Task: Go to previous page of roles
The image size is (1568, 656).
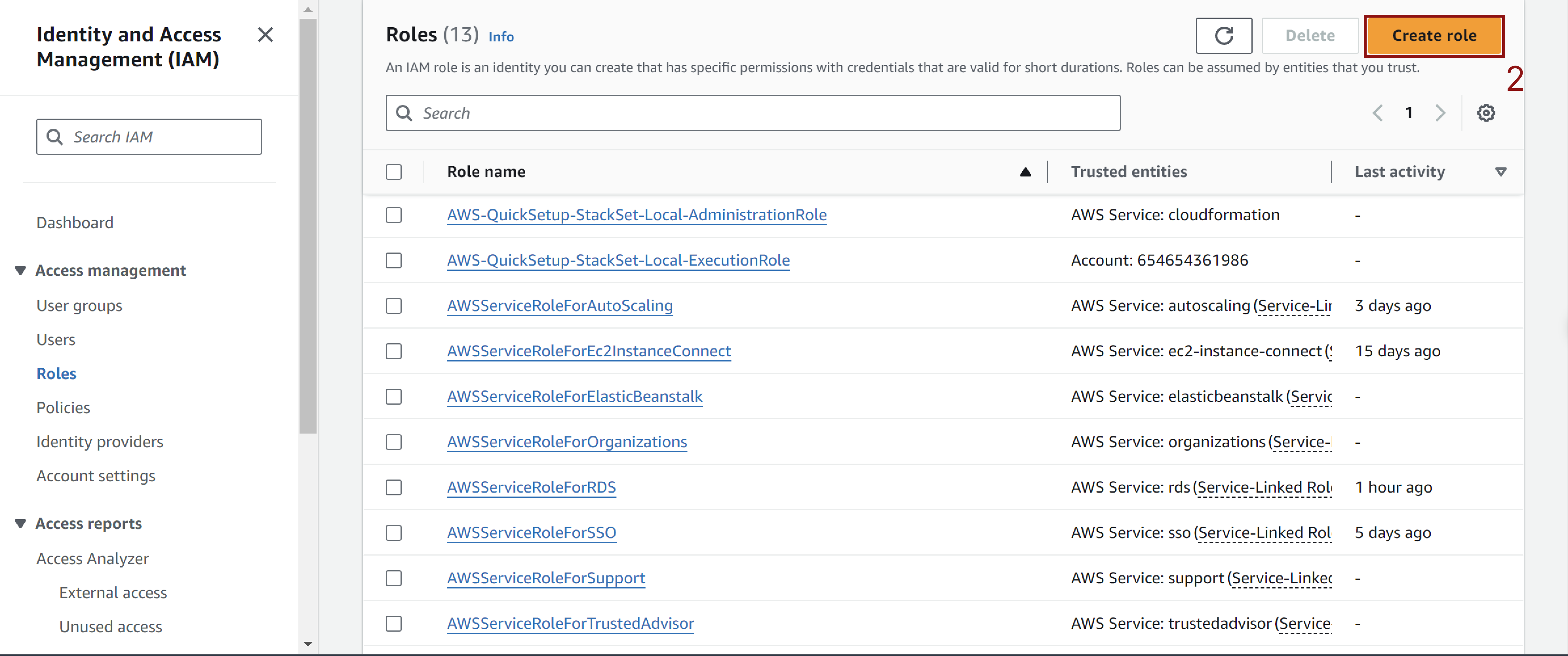Action: (x=1377, y=113)
